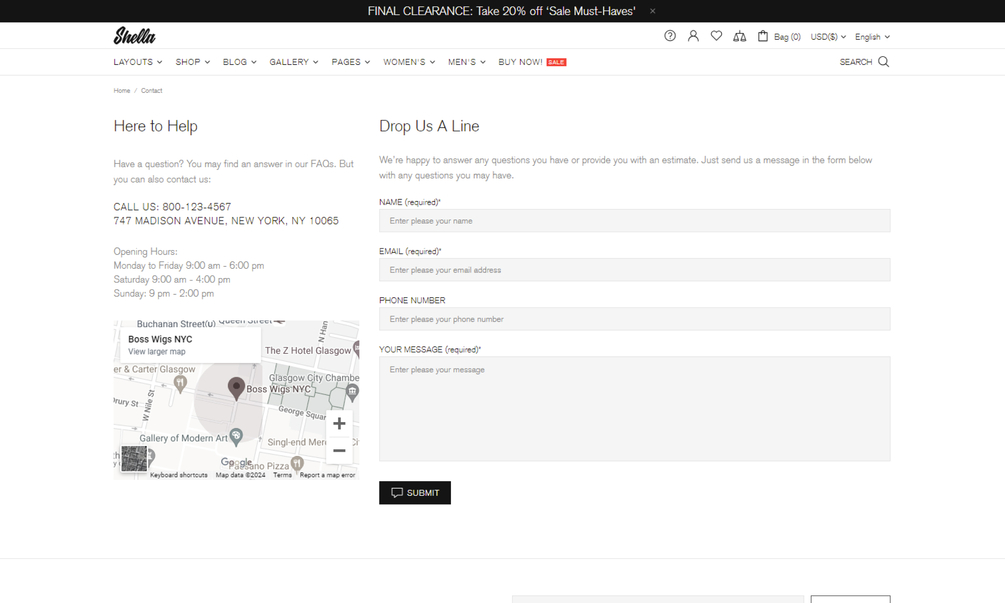Viewport: 1005px width, 603px height.
Task: Expand the English language dropdown
Action: tap(872, 37)
